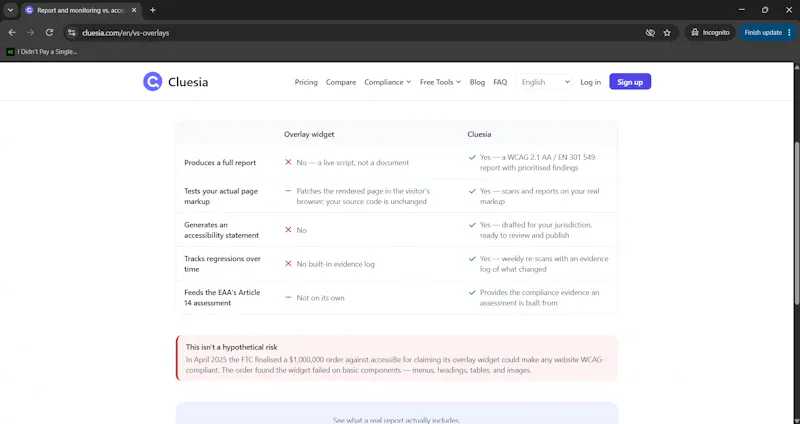Click the 'Cluesia' column header in table

pyautogui.click(x=479, y=134)
